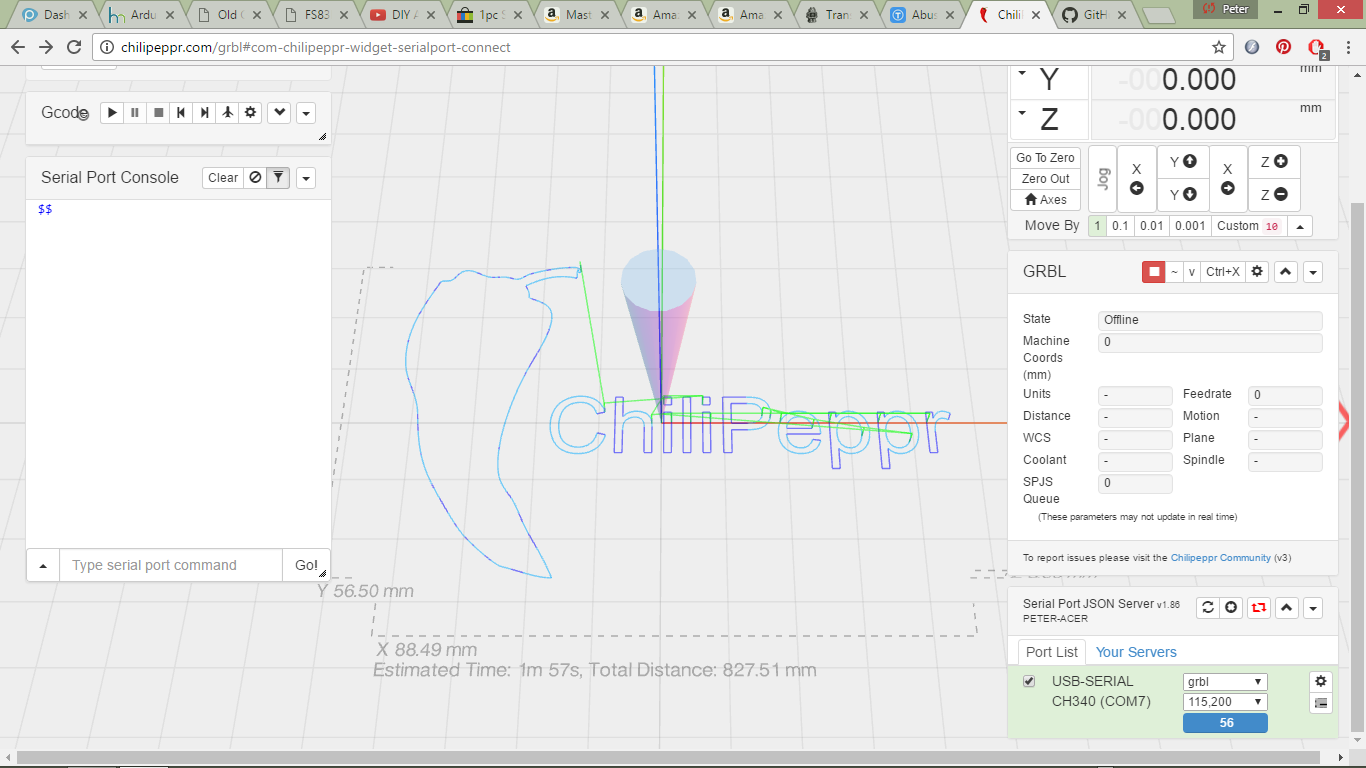This screenshot has height=768, width=1366.
Task: Jog the Z axis minus
Action: [1273, 195]
